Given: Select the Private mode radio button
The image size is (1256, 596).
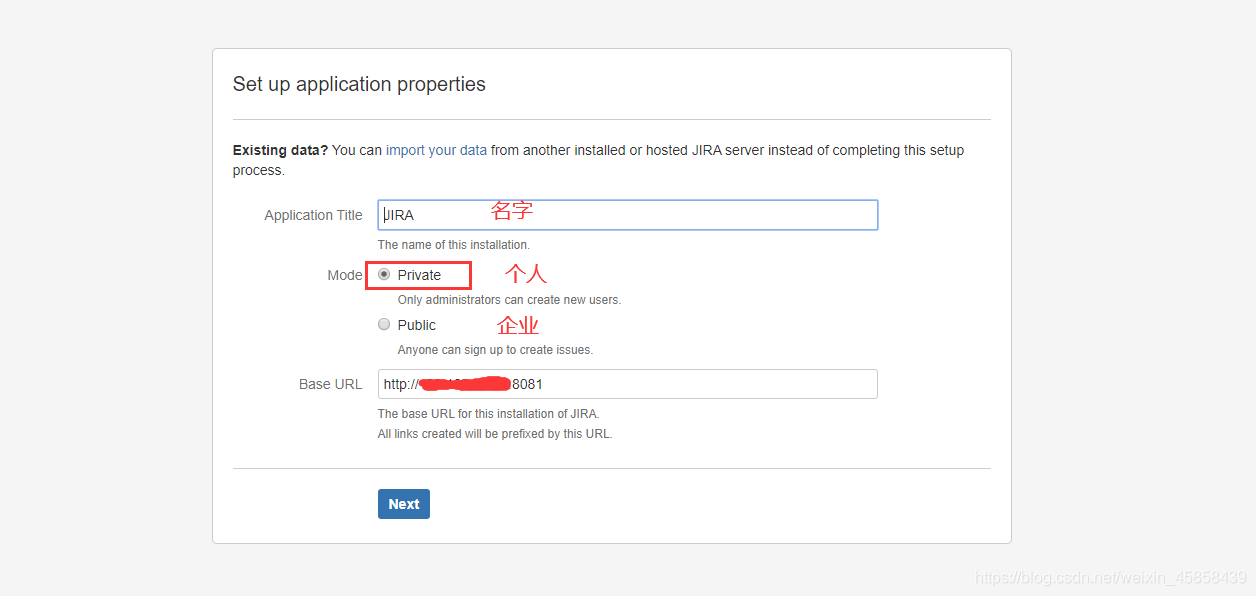Looking at the screenshot, I should coord(384,275).
